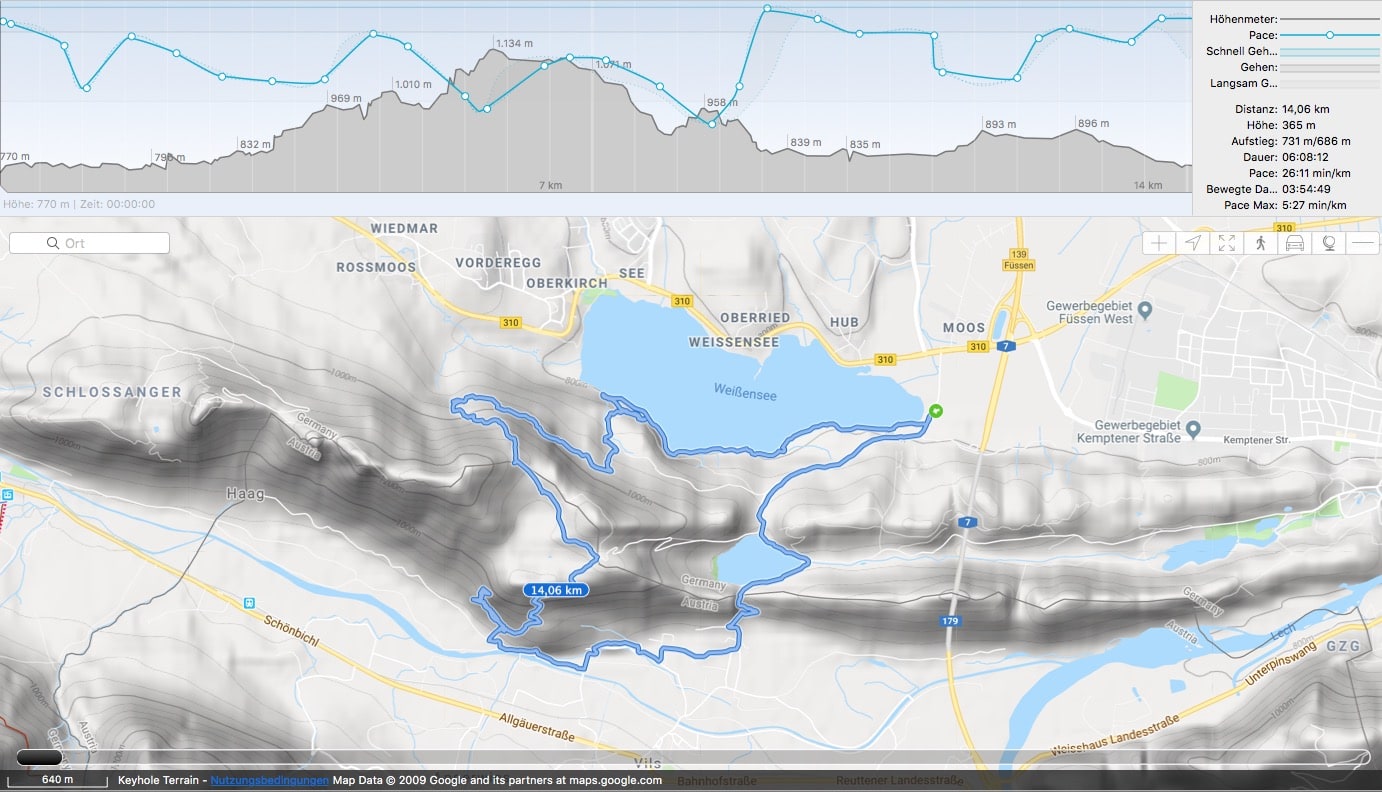Click the OBERKIRCH map label
1382x792 pixels.
[x=567, y=283]
